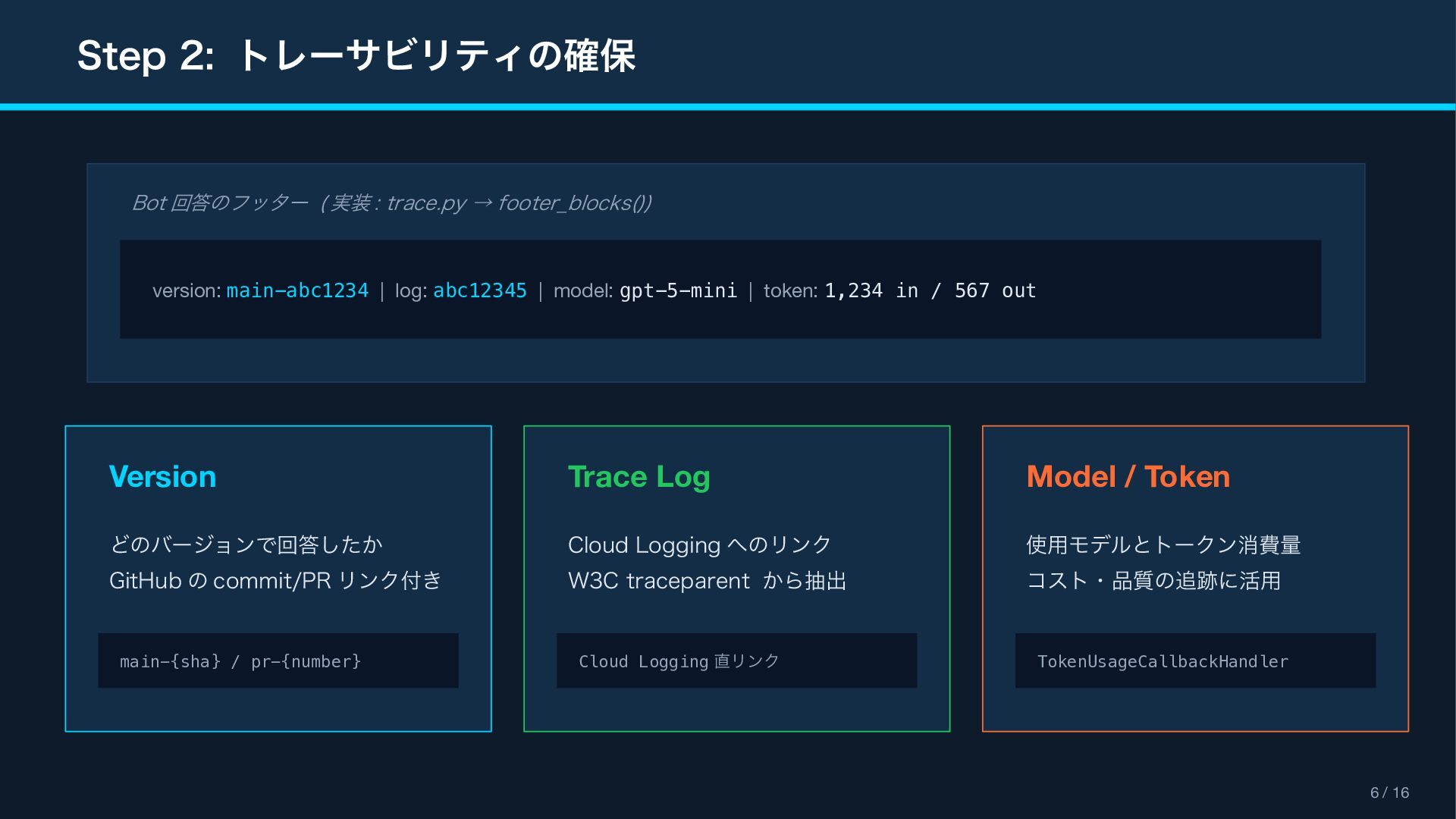The width and height of the screenshot is (1456, 819).
Task: Open the abc12345 log link
Action: pos(479,290)
